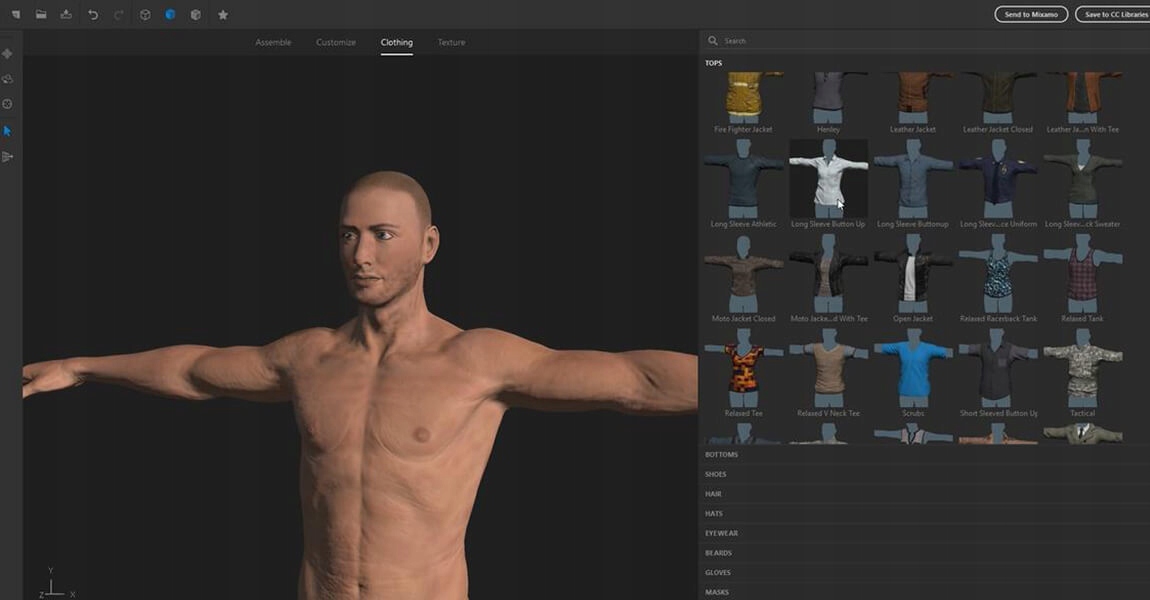Click the star favorites icon in the toolbar

223,15
